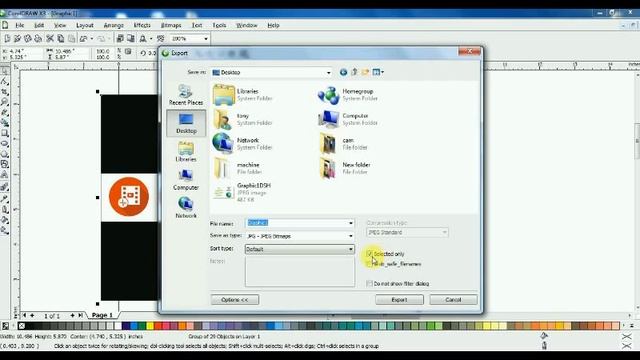
Task: Select the Ellipse tool in toolbox
Action: pyautogui.click(x=4, y=144)
